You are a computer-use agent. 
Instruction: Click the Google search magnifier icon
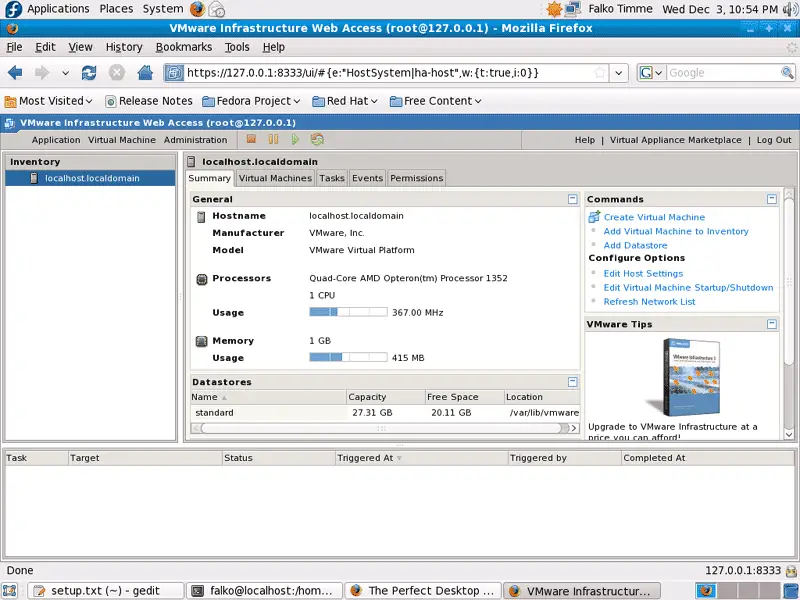coord(787,73)
